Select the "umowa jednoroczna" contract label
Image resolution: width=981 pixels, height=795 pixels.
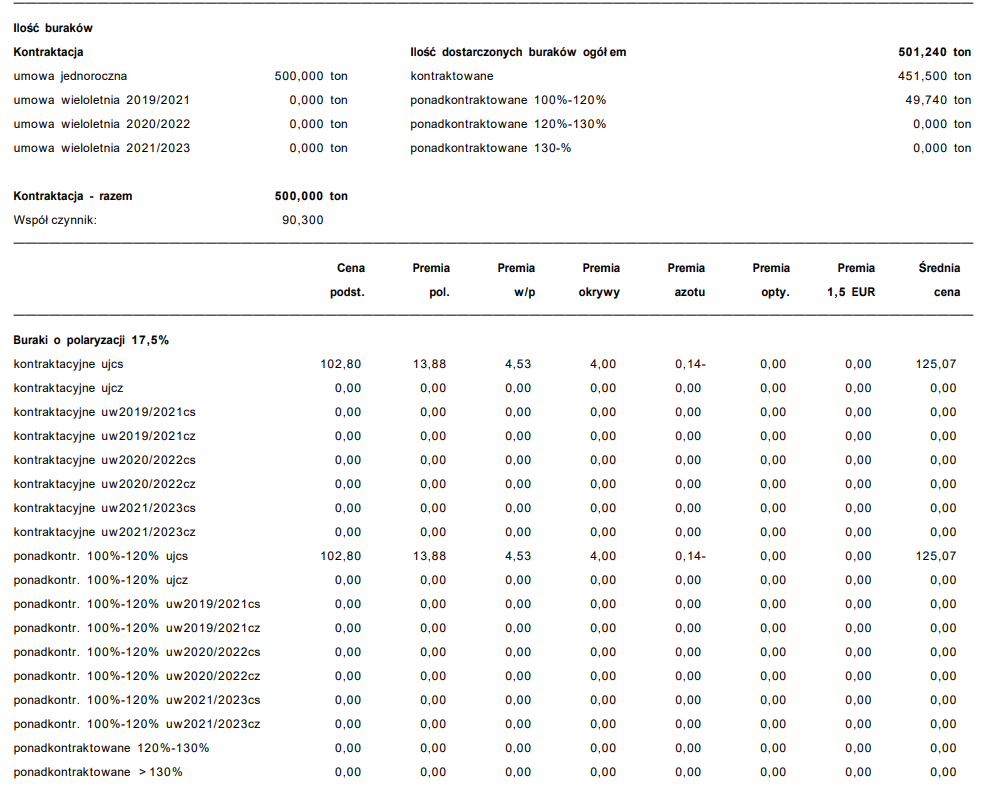tap(70, 76)
